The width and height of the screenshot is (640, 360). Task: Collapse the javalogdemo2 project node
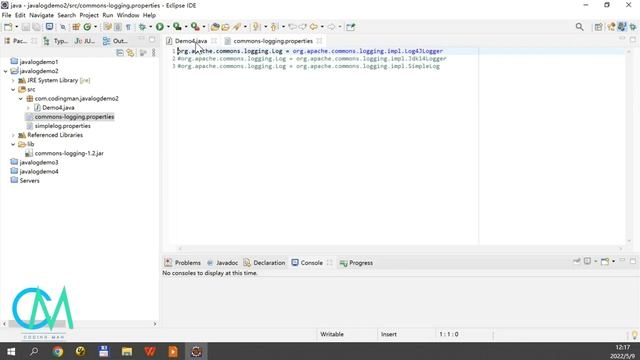pos(6,71)
